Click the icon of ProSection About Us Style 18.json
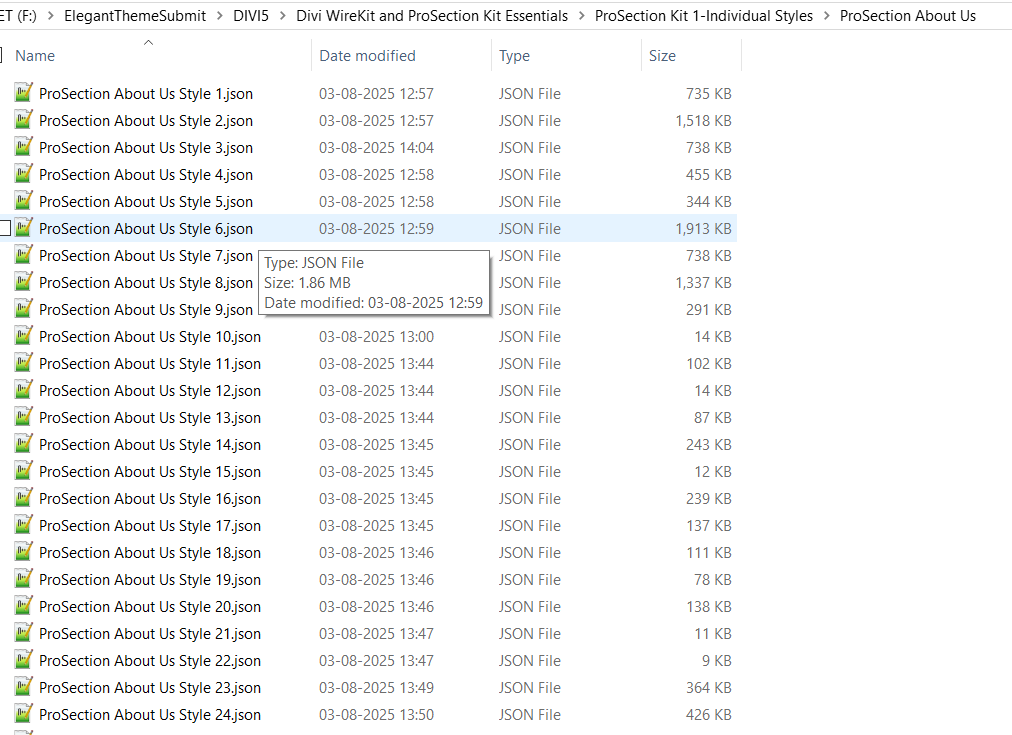Viewport: 1012px width, 735px height. 23,552
